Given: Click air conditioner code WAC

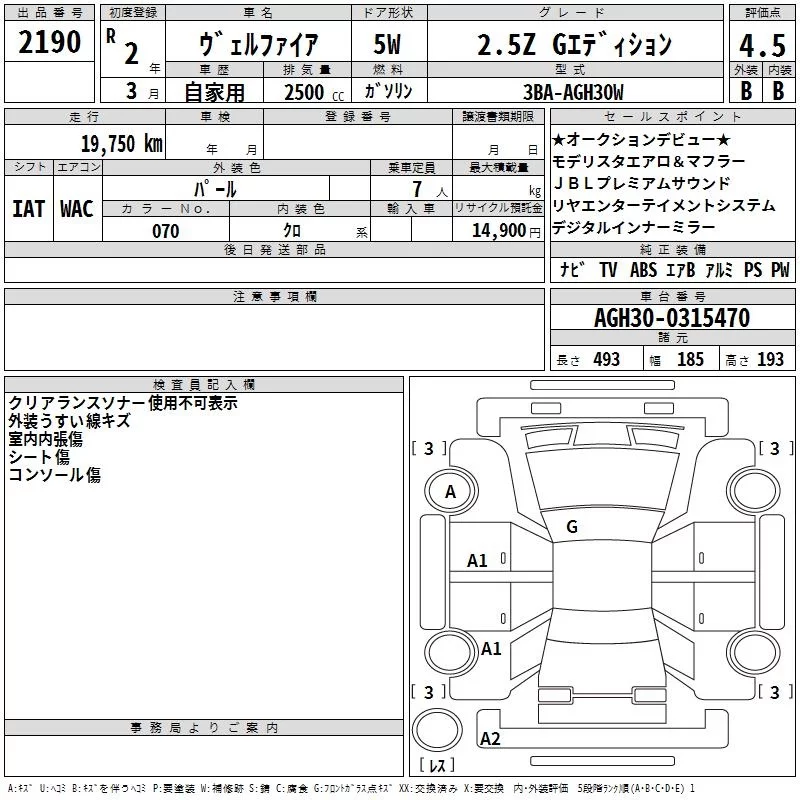Looking at the screenshot, I should coord(77,209).
